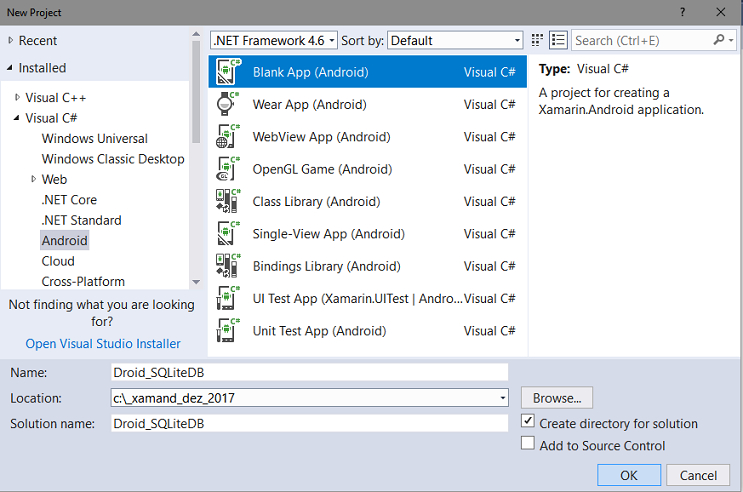Select Unit Test App (Android) template name

(x=319, y=330)
